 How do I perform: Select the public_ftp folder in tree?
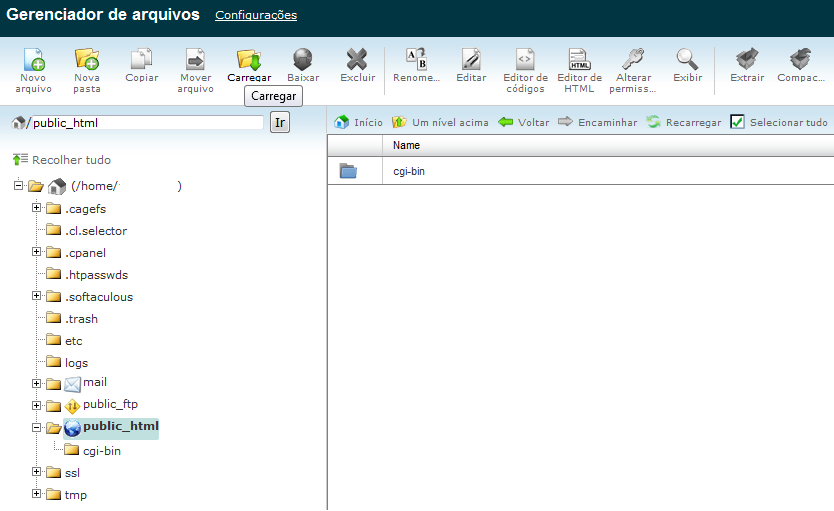[x=110, y=404]
